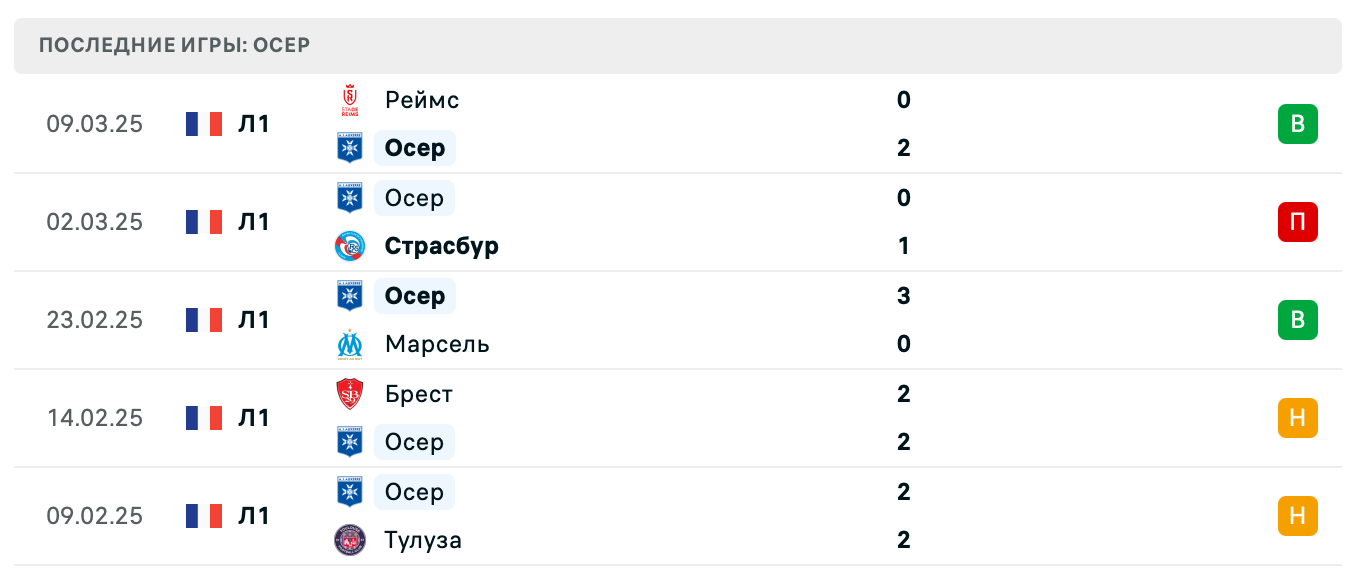Click the ПОСЛЕДНИЕ ИГРЫ: ОСЕР header
1358x582 pixels.
click(176, 44)
